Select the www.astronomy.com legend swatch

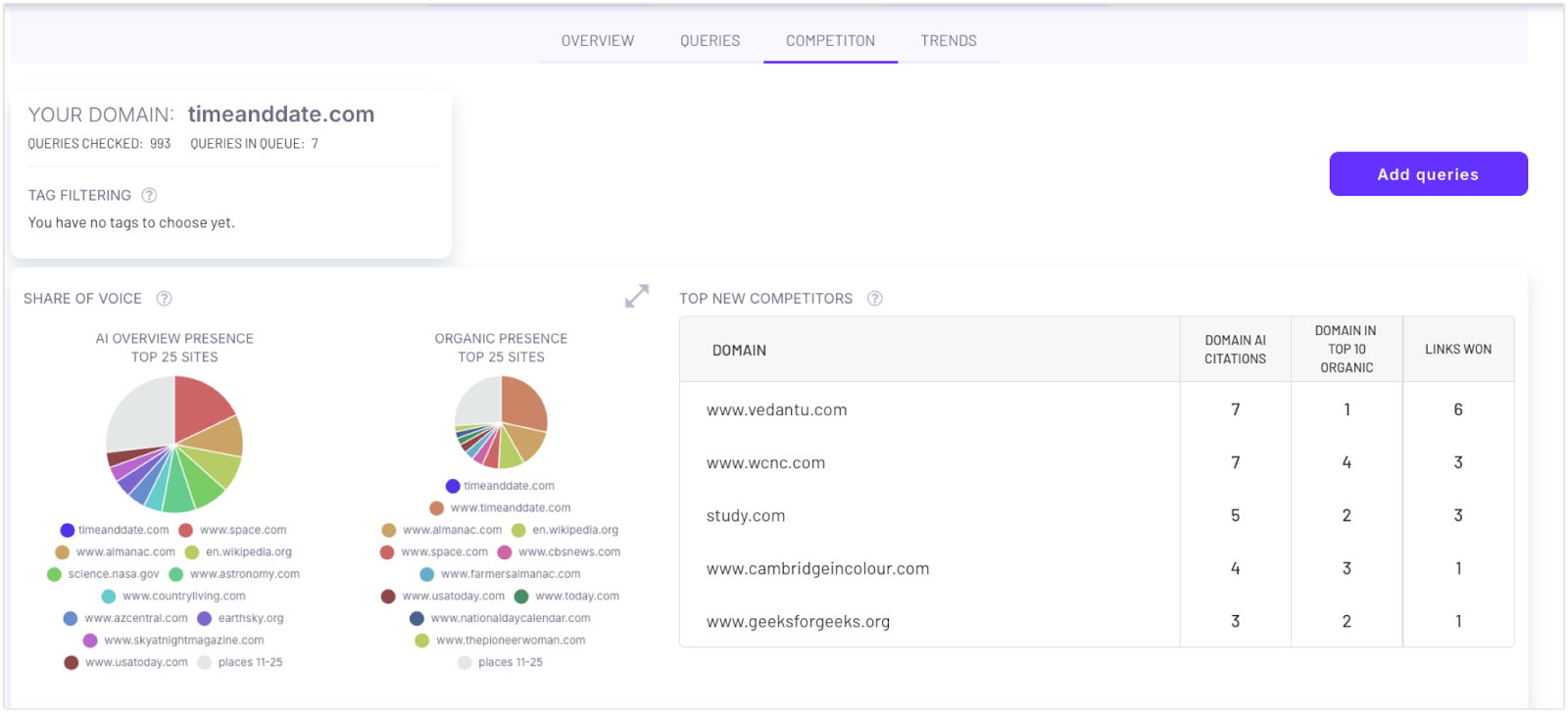pyautogui.click(x=176, y=574)
